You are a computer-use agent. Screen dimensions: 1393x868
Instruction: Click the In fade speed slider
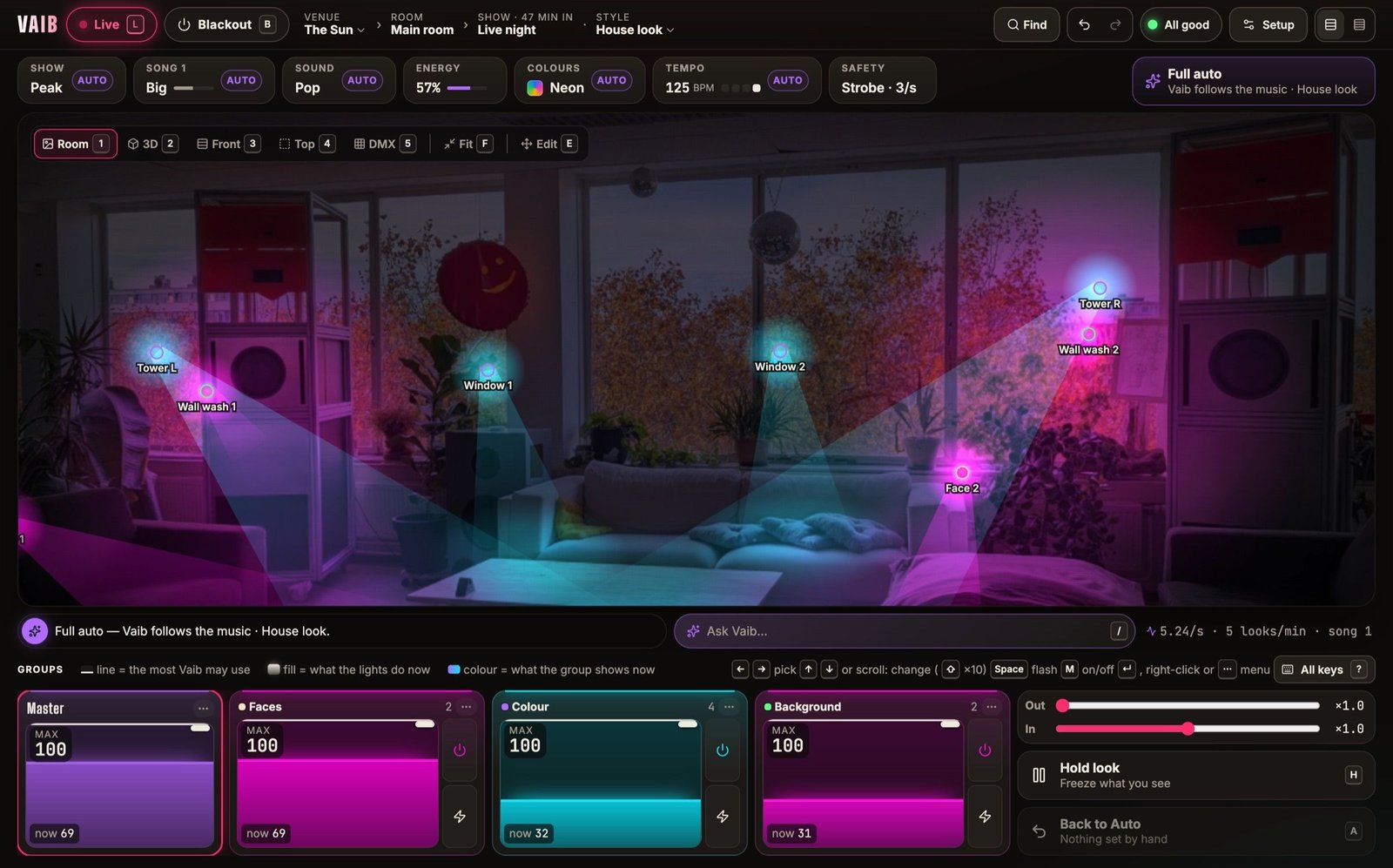tap(1188, 729)
